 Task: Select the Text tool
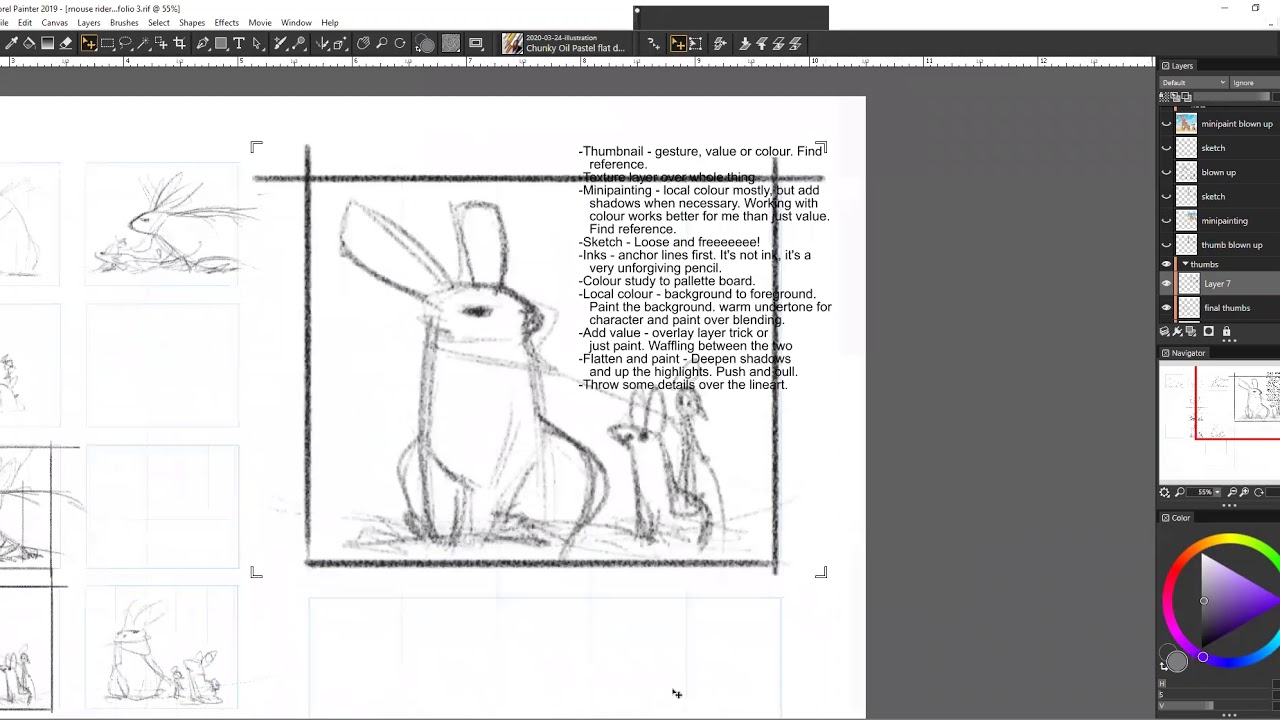(239, 43)
